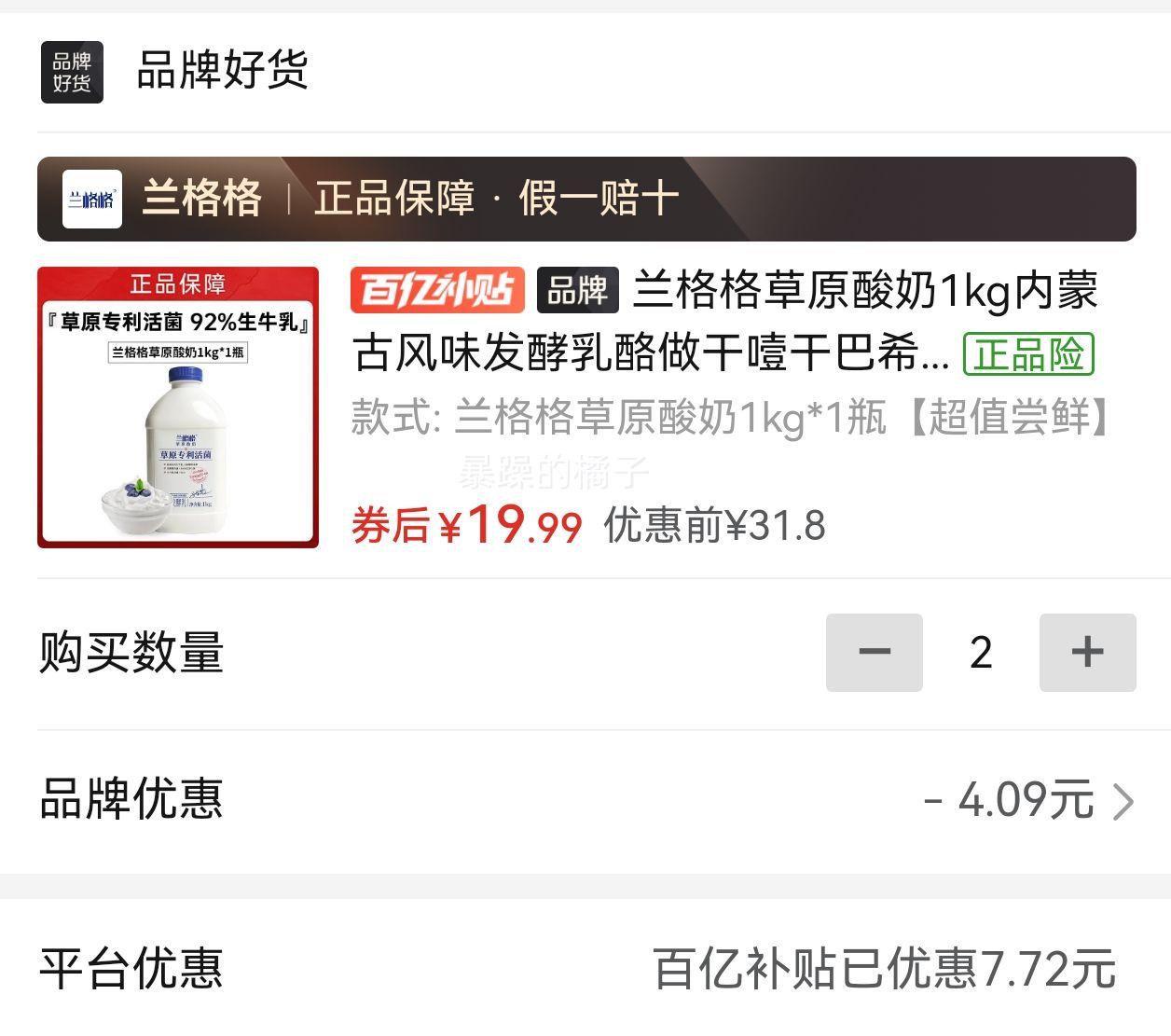Tap the 品牌好货 black badge icon
The height and width of the screenshot is (1036, 1171).
click(72, 72)
